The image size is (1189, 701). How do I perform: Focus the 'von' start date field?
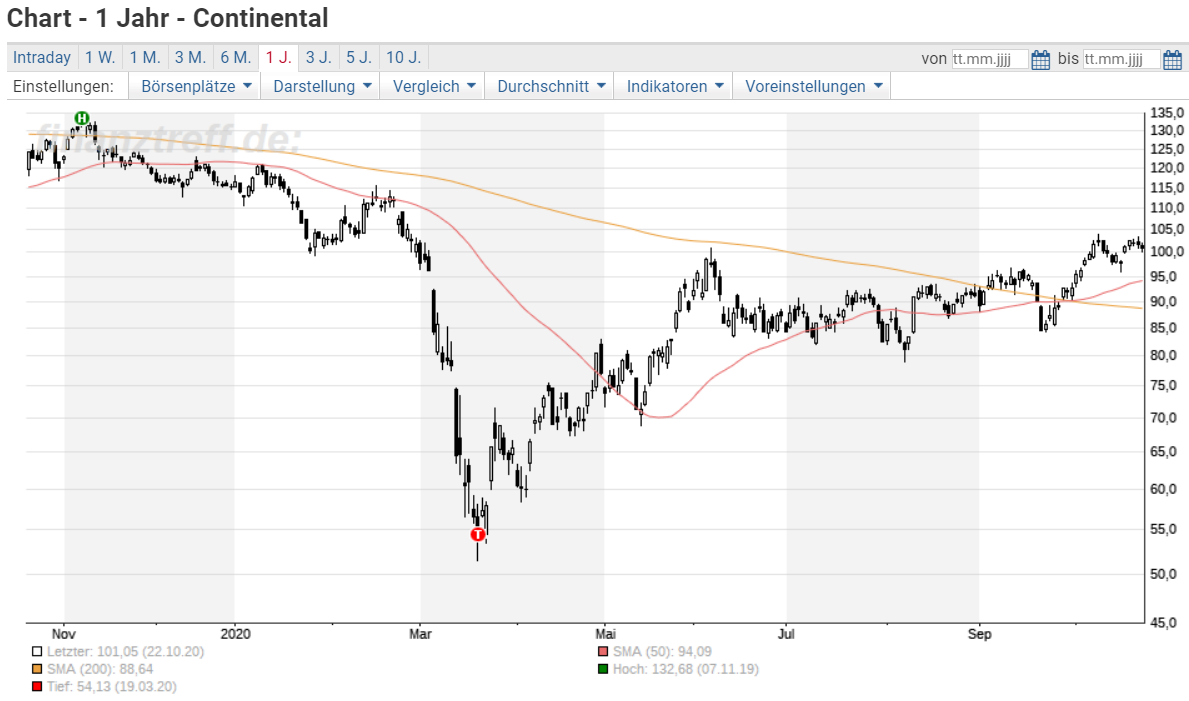(990, 59)
